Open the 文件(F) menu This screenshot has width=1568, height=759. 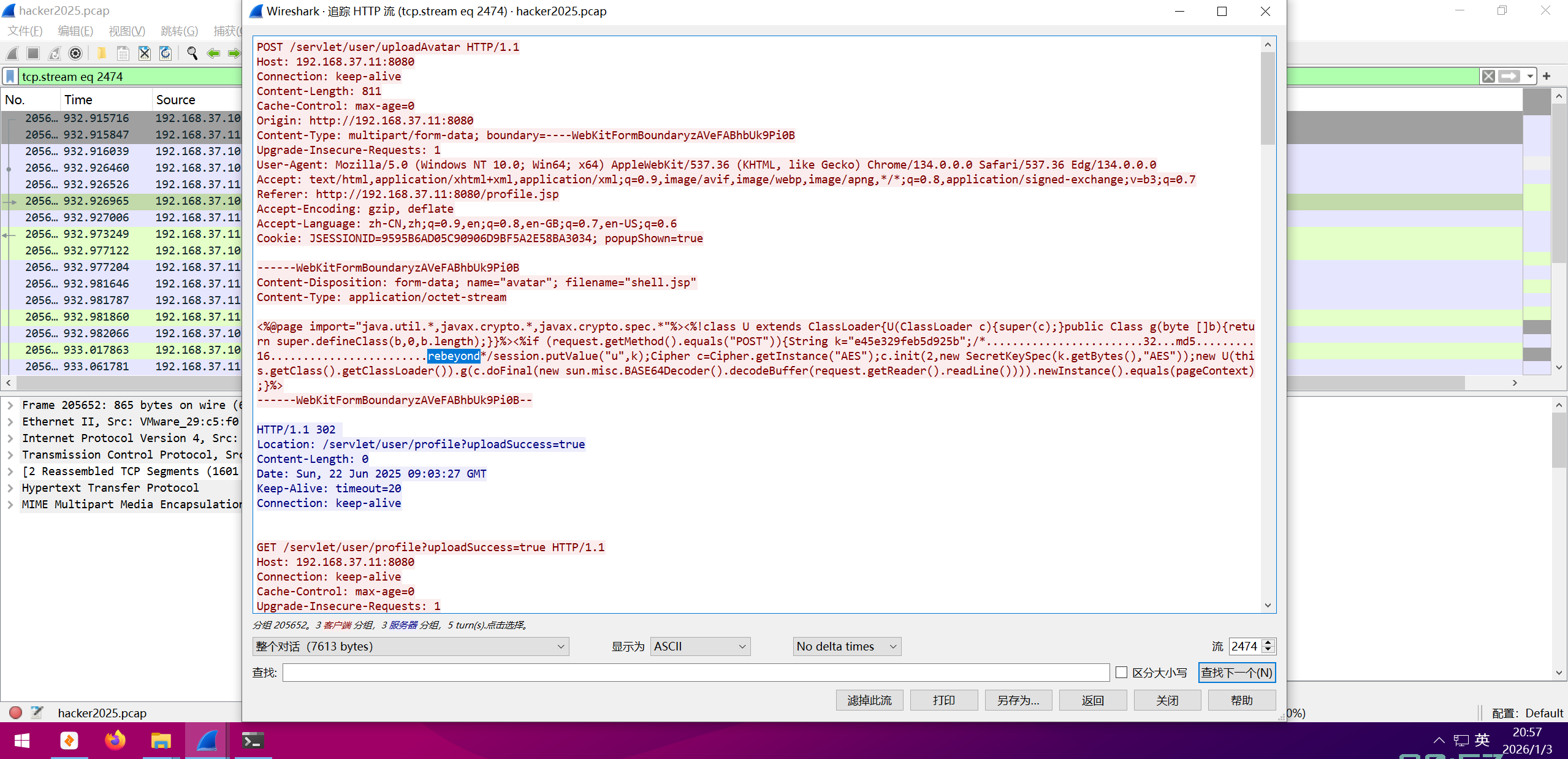[x=25, y=31]
